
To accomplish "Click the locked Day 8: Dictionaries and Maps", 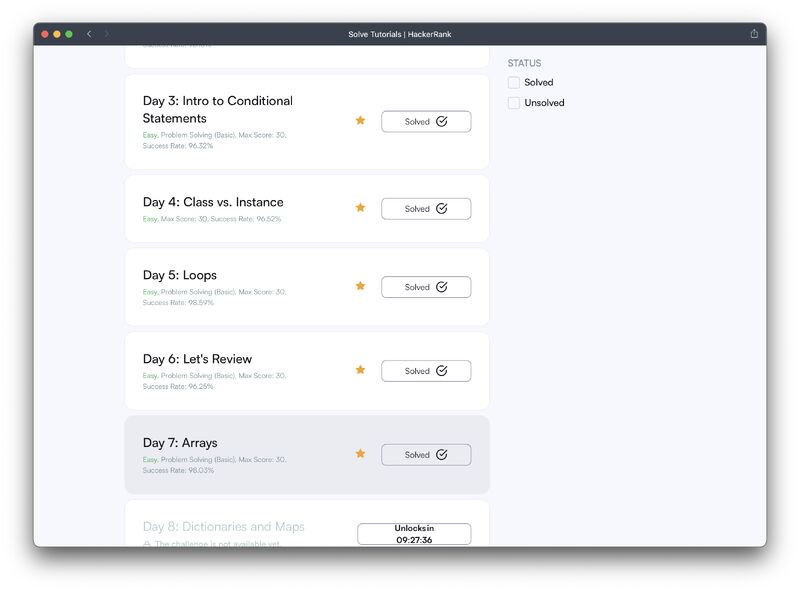I will 223,527.
